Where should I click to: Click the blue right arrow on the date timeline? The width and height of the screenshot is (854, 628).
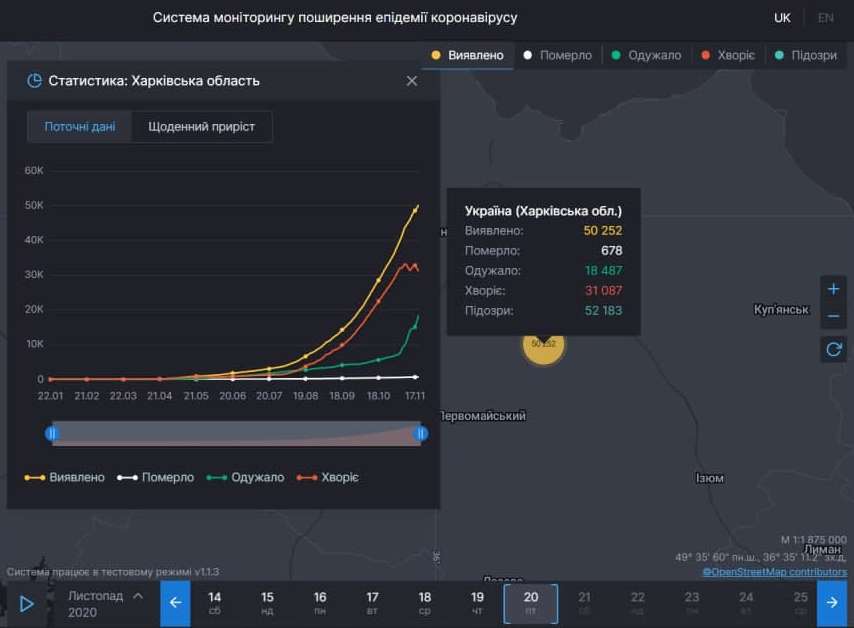pyautogui.click(x=833, y=603)
